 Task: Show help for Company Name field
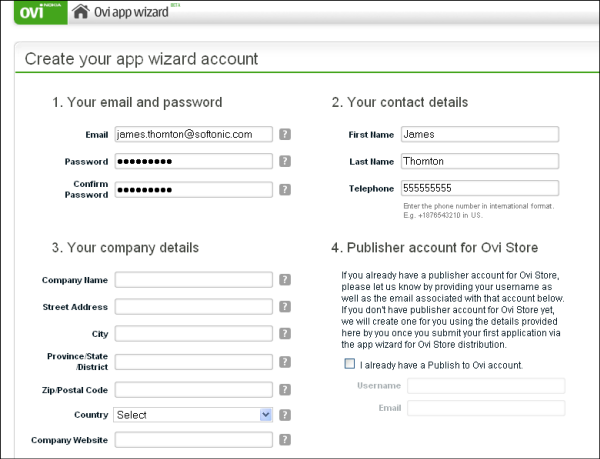click(285, 280)
